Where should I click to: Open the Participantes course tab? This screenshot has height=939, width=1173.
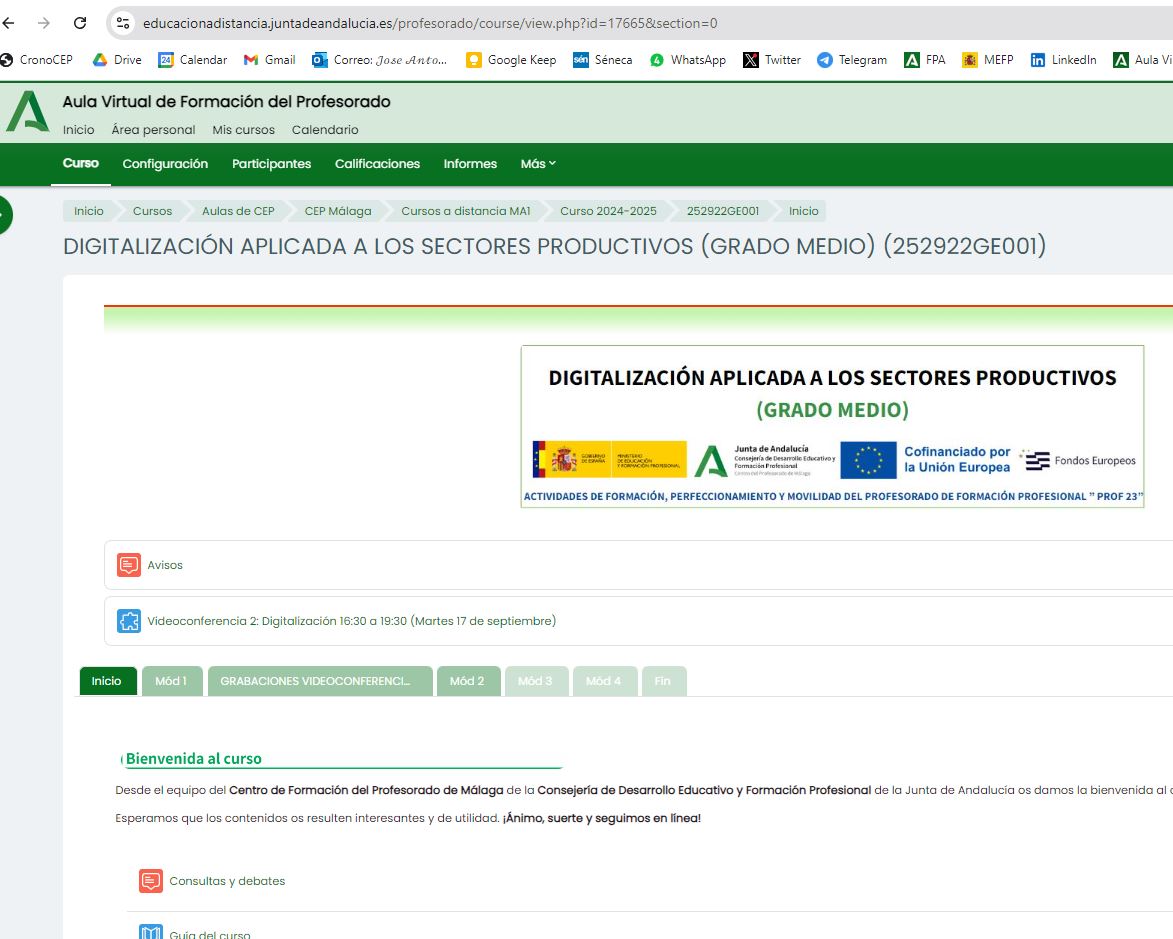click(x=272, y=164)
